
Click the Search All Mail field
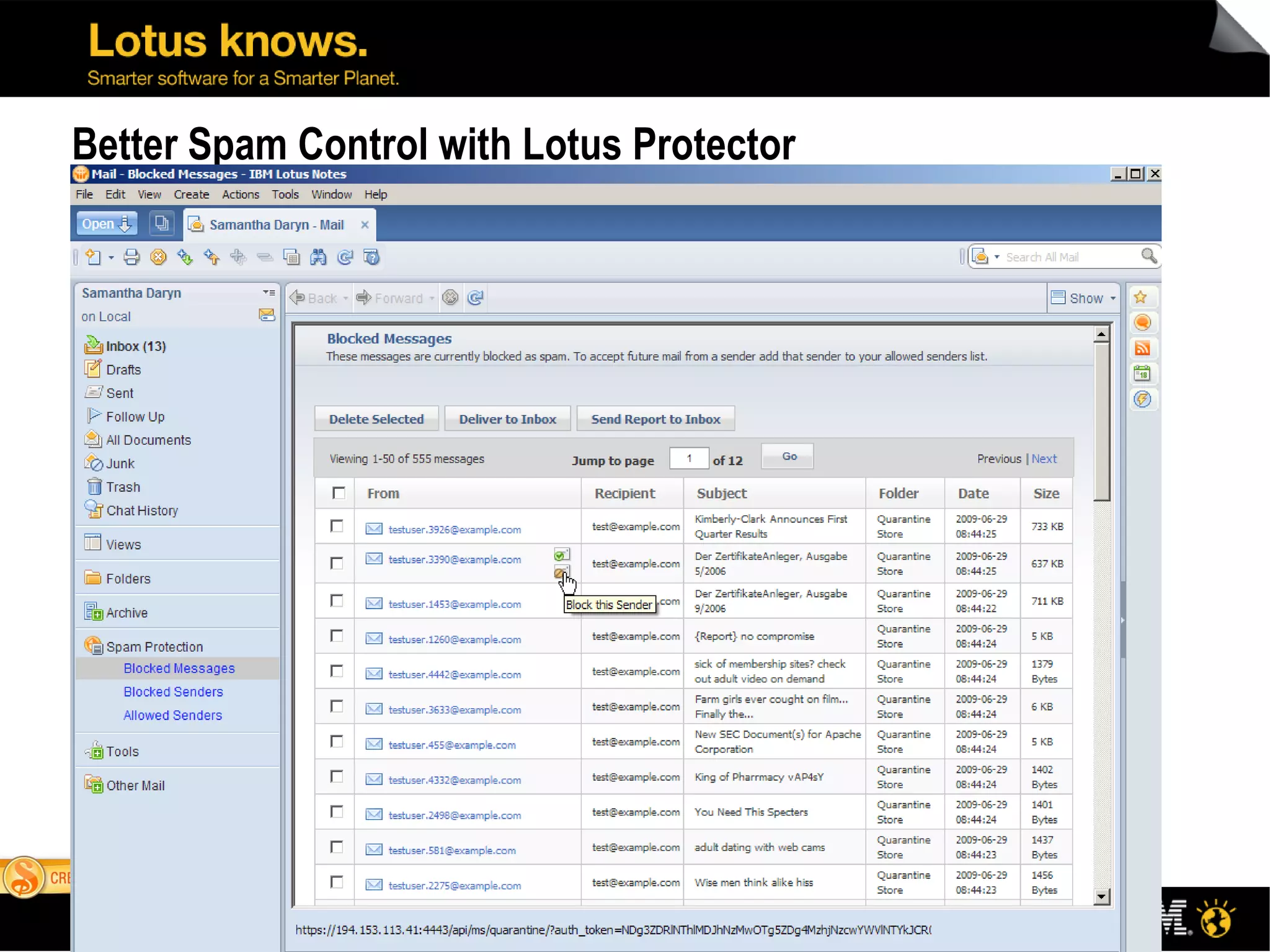click(x=1071, y=257)
